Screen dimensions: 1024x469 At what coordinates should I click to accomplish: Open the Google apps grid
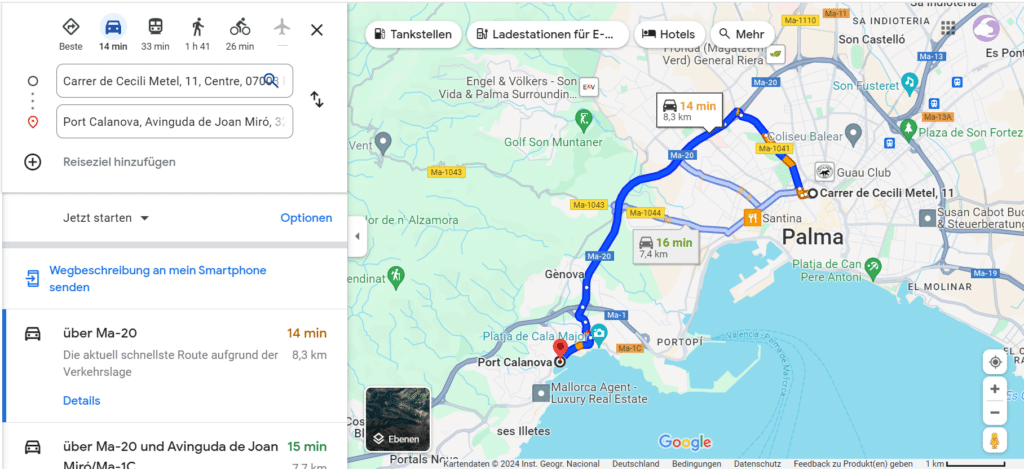(948, 28)
